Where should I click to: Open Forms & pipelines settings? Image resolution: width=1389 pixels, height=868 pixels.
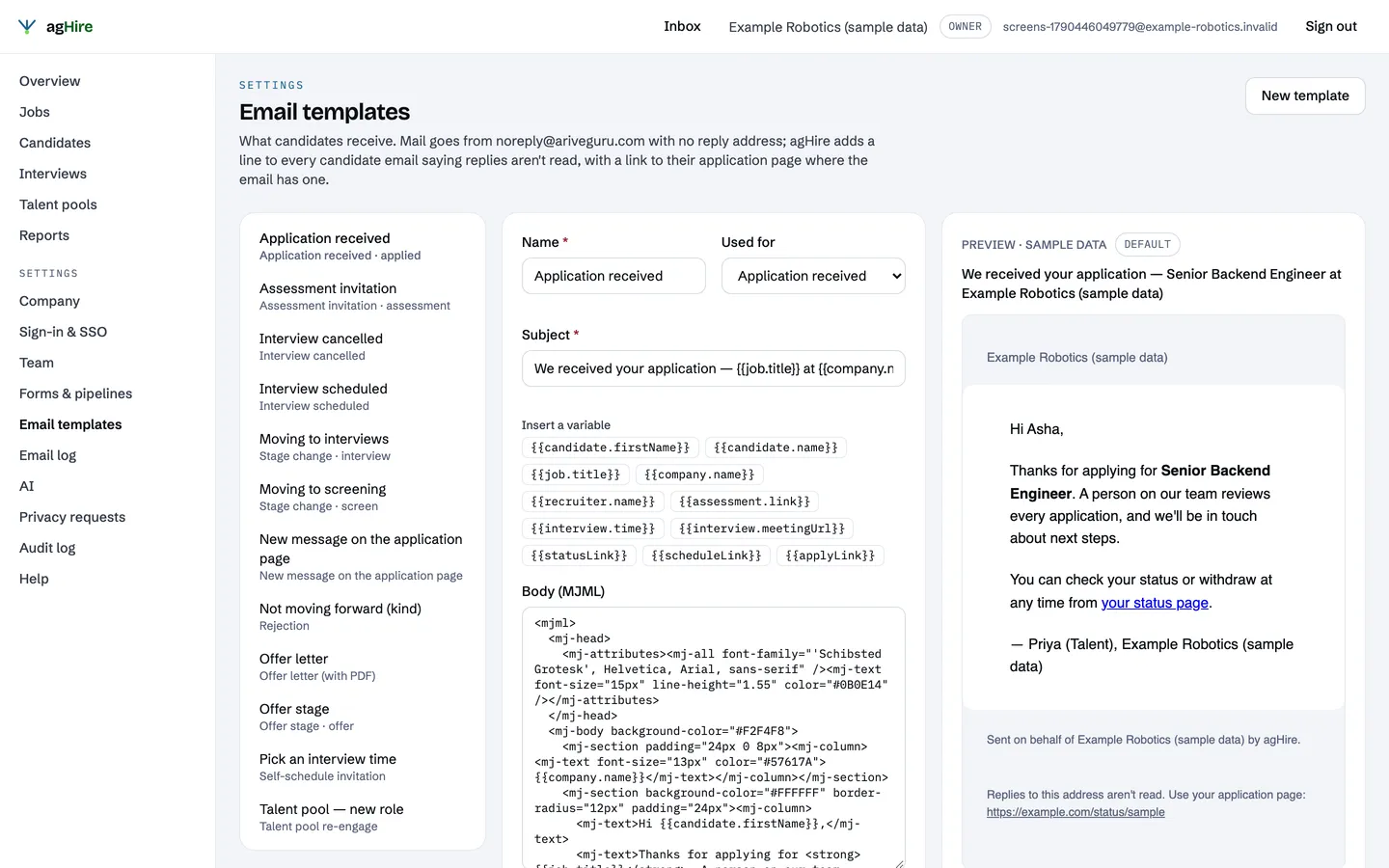coord(76,393)
